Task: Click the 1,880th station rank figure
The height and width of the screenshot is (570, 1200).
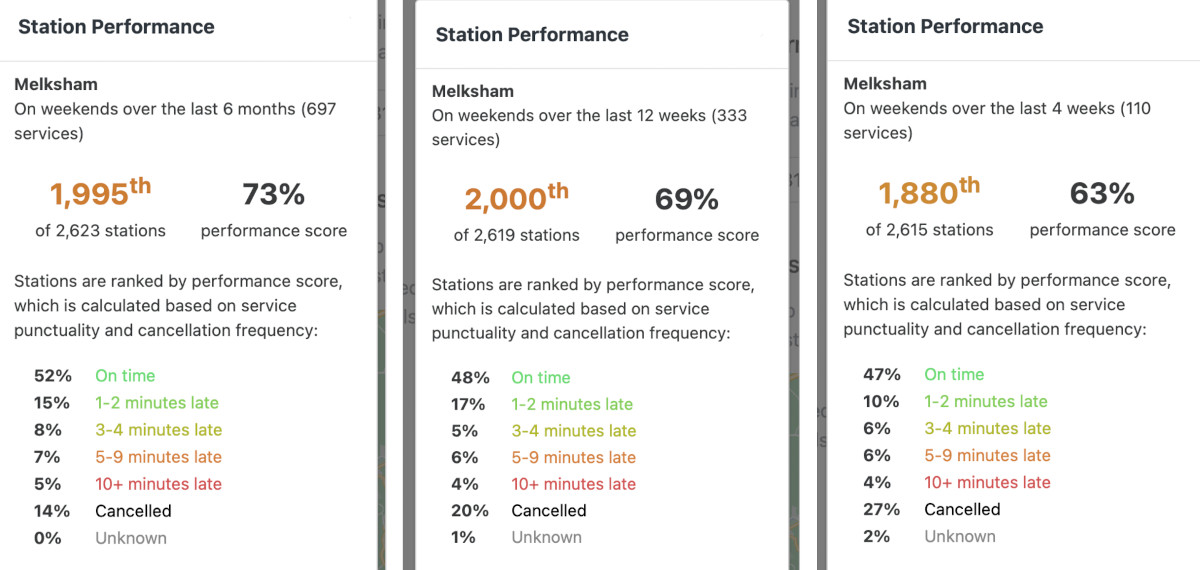Action: (x=930, y=193)
